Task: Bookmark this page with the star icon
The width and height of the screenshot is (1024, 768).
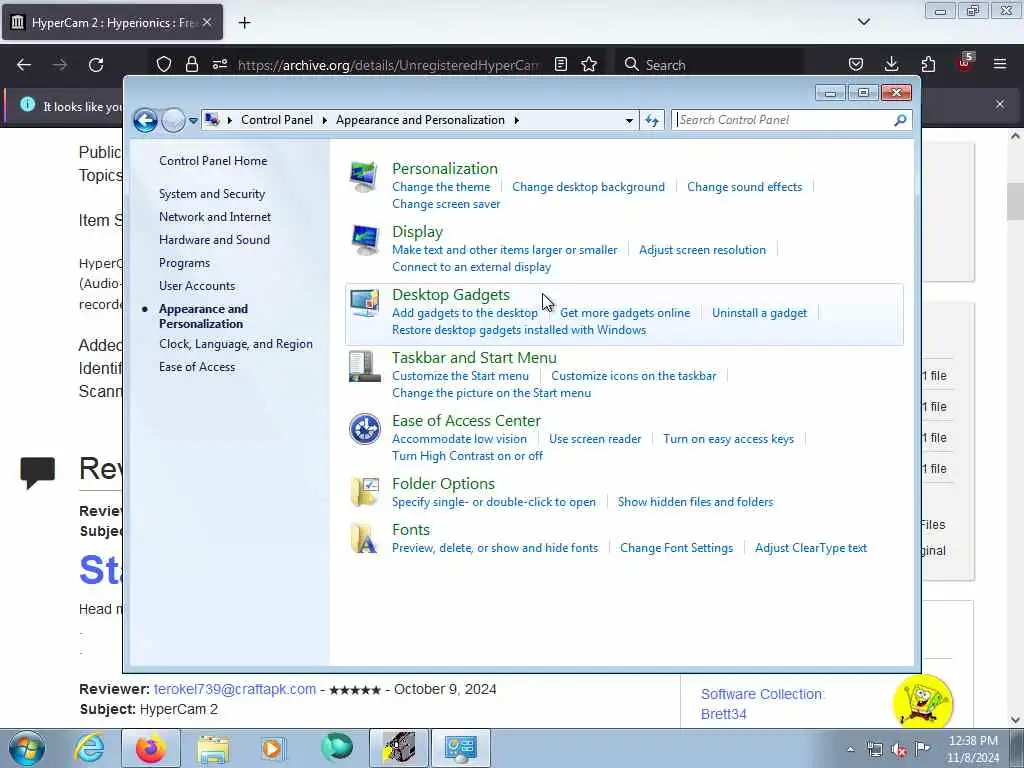Action: [589, 65]
